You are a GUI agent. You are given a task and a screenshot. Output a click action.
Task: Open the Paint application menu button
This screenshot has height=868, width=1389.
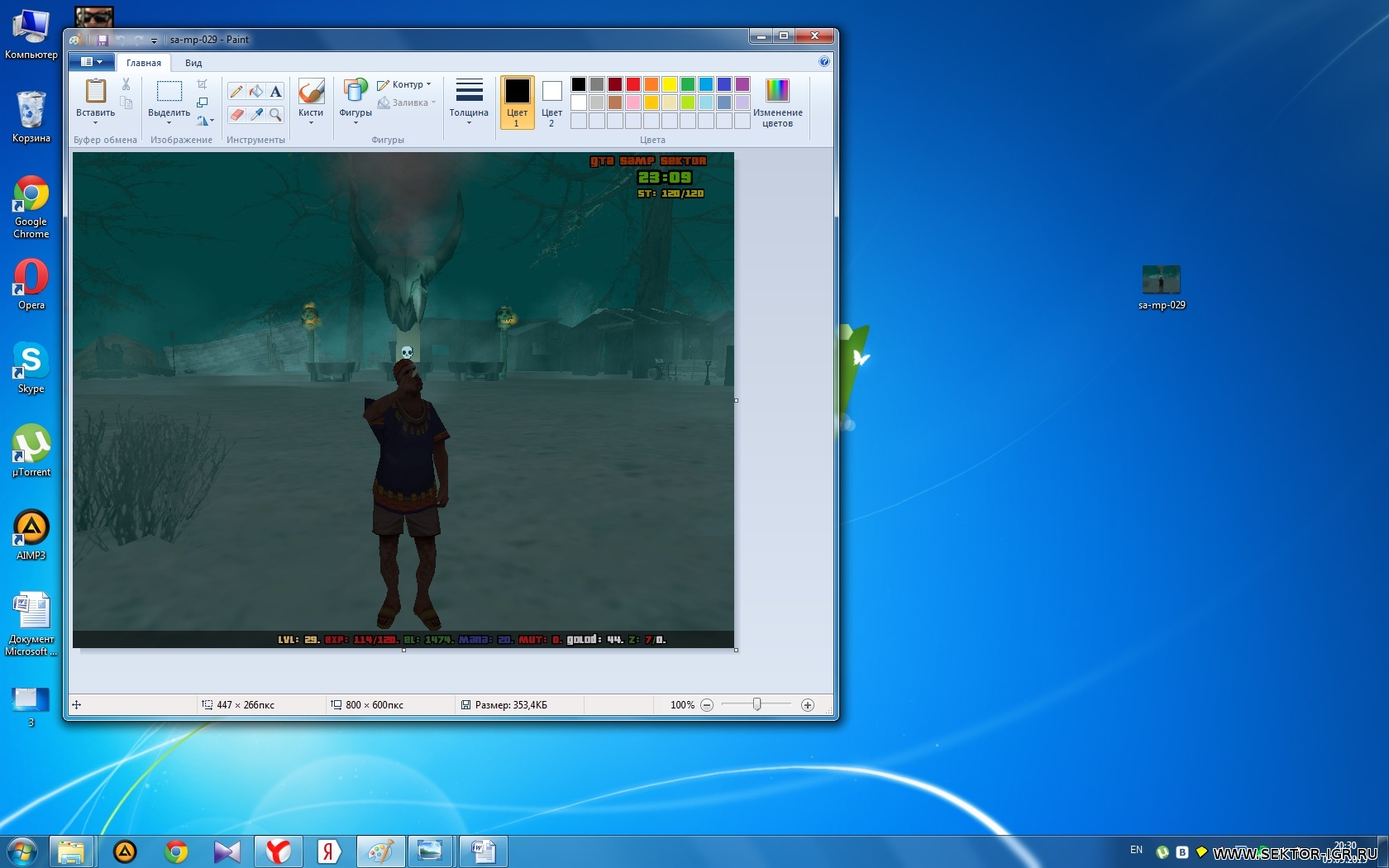(x=91, y=62)
